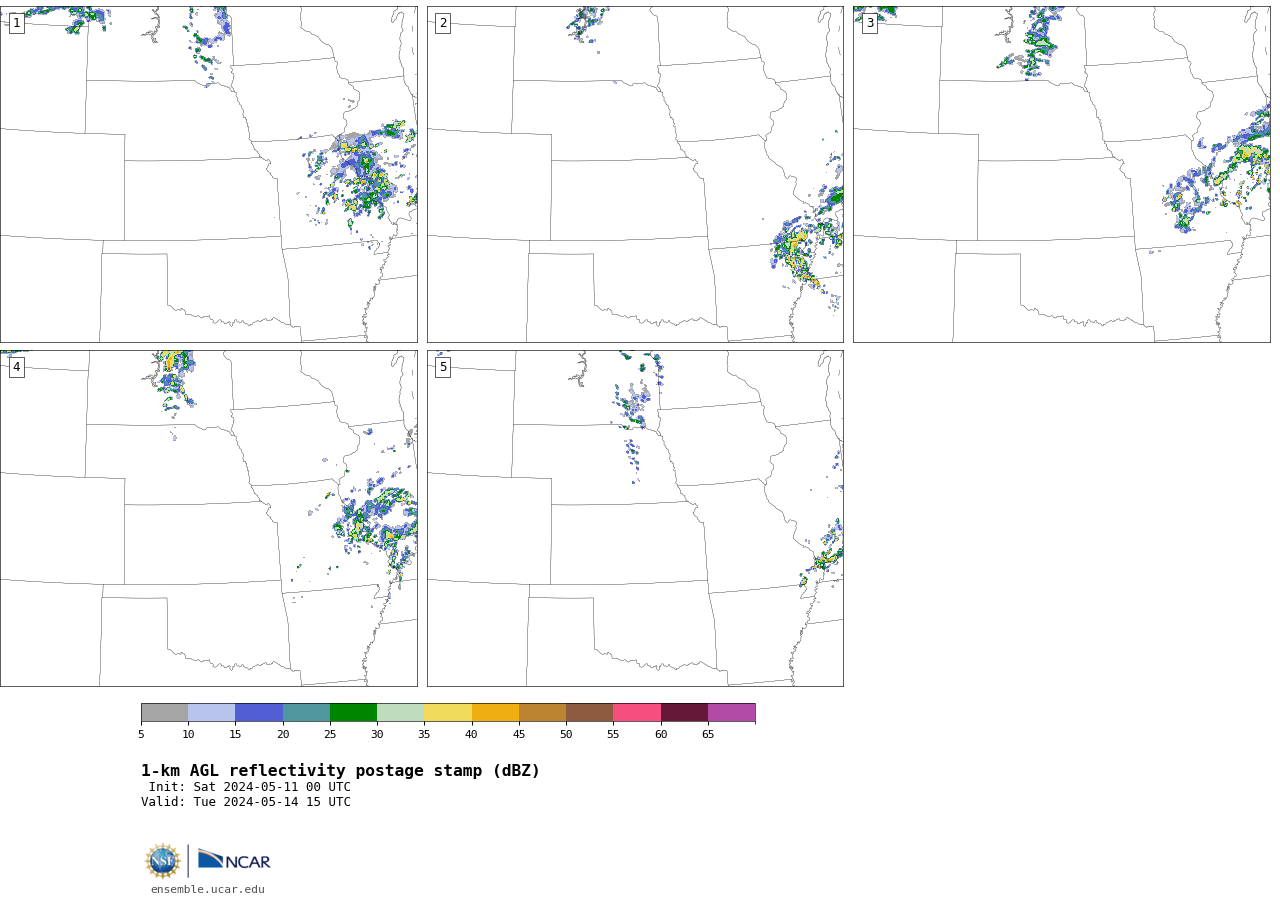Click the number 3 panel label
Viewport: 1280px width, 901px height.
[870, 23]
